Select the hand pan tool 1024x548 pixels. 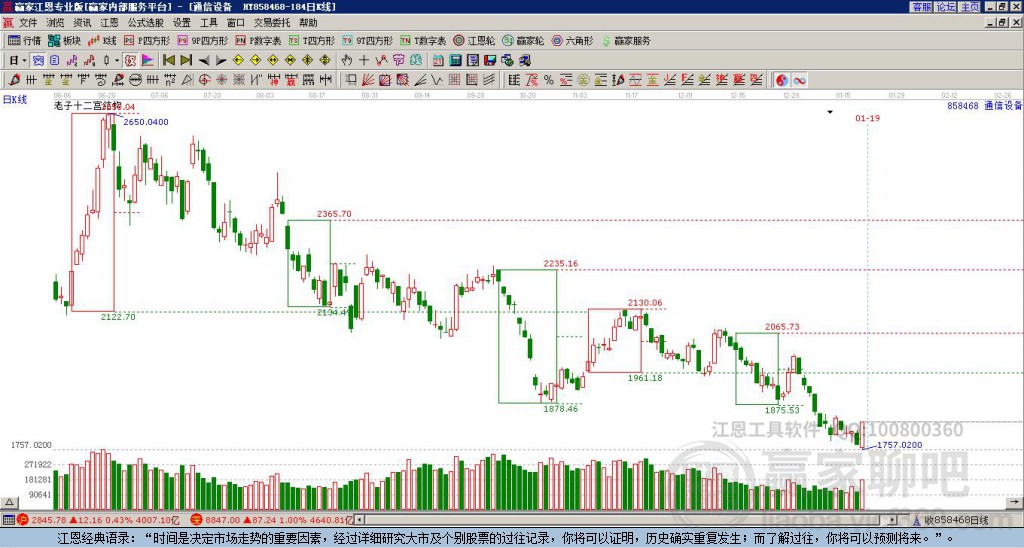point(346,61)
